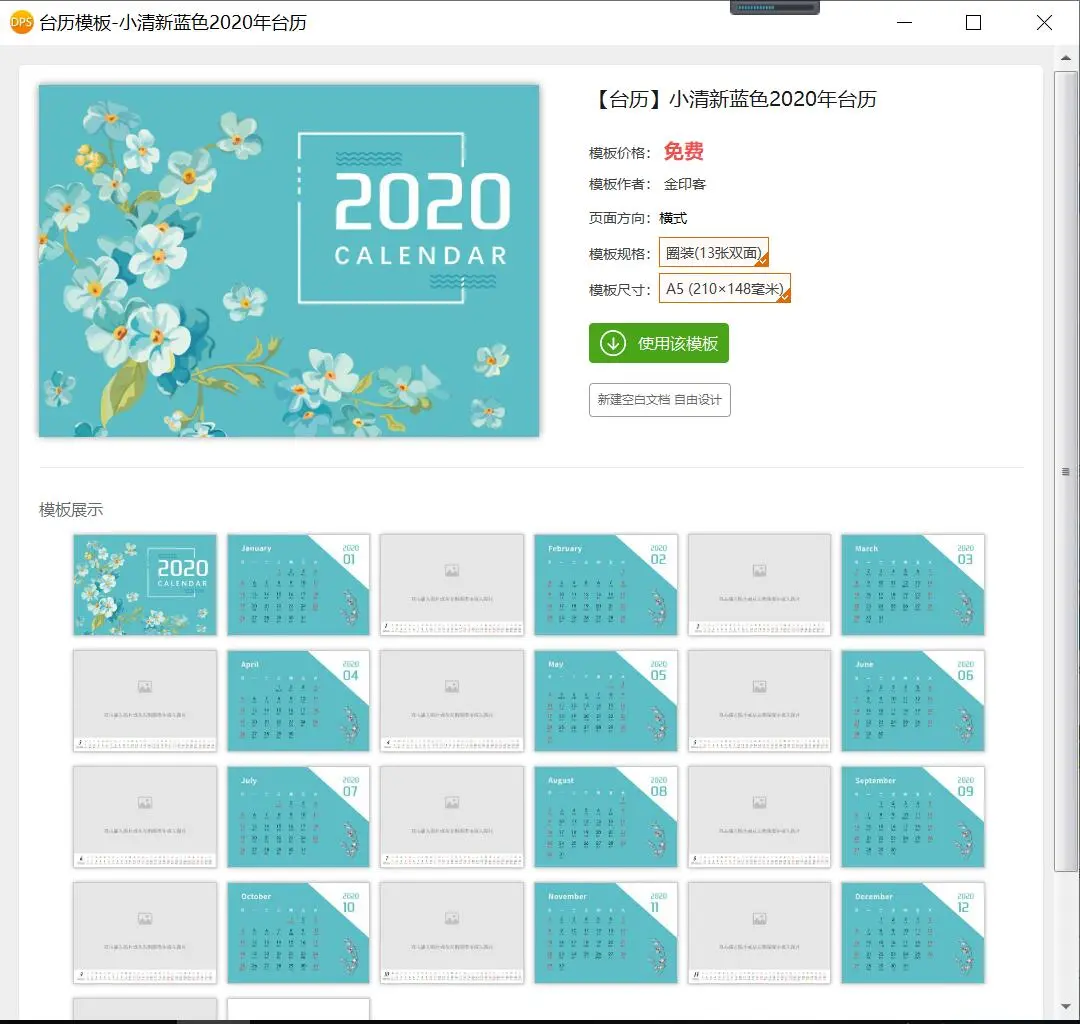Click the scrollbar down arrow
The image size is (1080, 1024).
tap(1066, 1006)
